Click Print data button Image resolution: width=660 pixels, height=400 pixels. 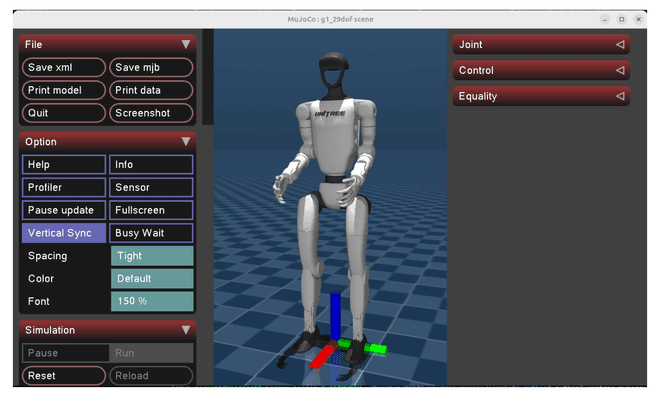tap(151, 90)
